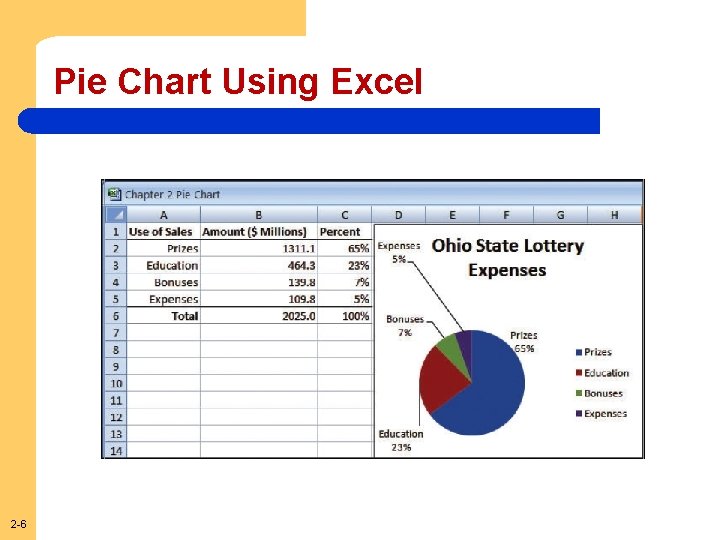720x540 pixels.
Task: Click the 'Bonuses 7%' data label
Action: click(x=405, y=326)
